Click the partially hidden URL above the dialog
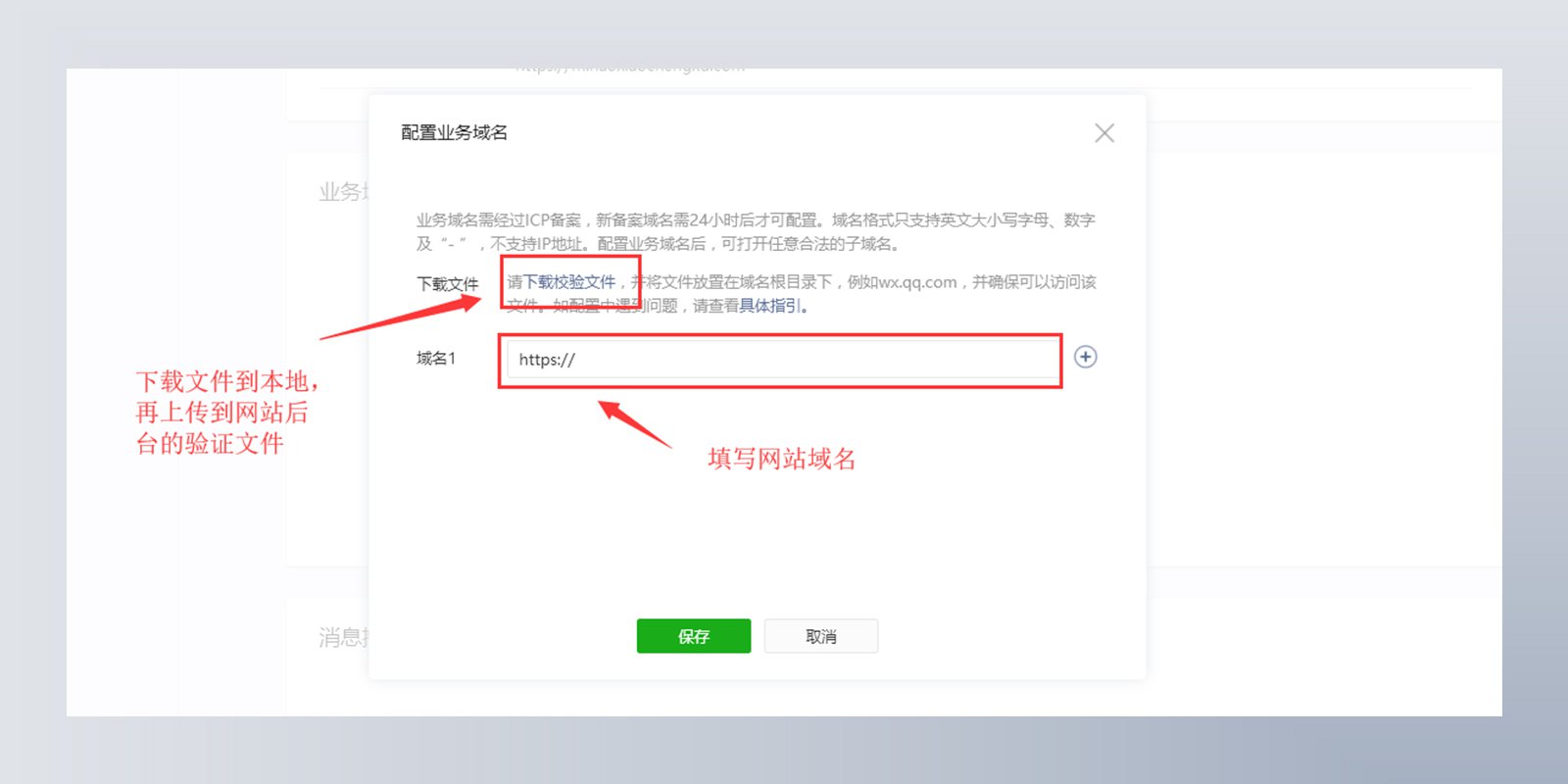The image size is (1568, 784). pos(630,70)
